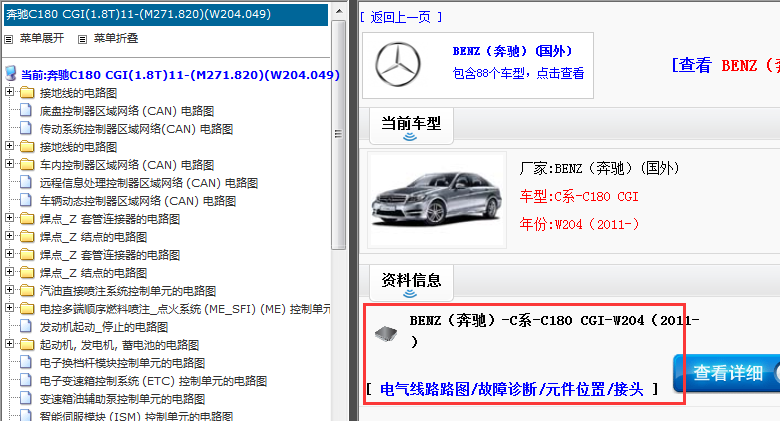Open the 当前车型 tab
780x421 pixels.
411,125
